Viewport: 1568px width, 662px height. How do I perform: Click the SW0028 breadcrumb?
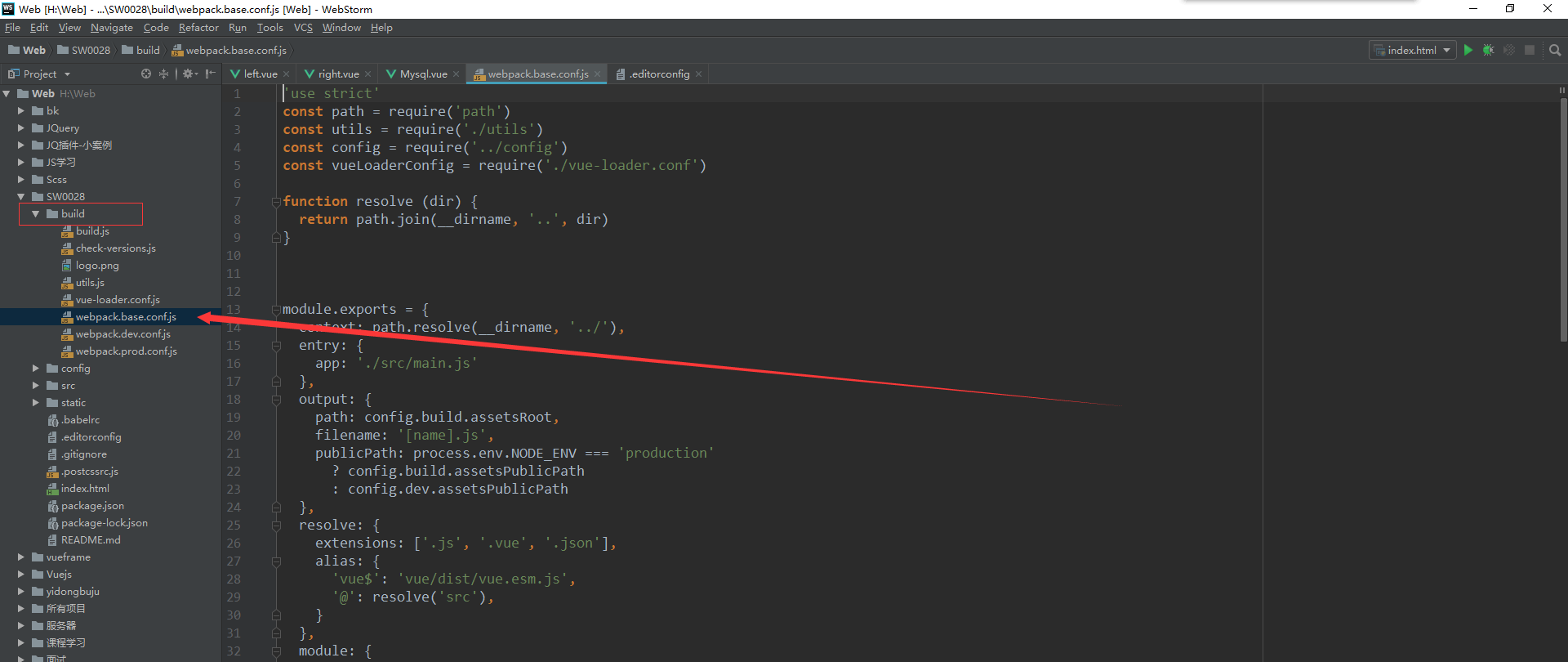[83, 50]
